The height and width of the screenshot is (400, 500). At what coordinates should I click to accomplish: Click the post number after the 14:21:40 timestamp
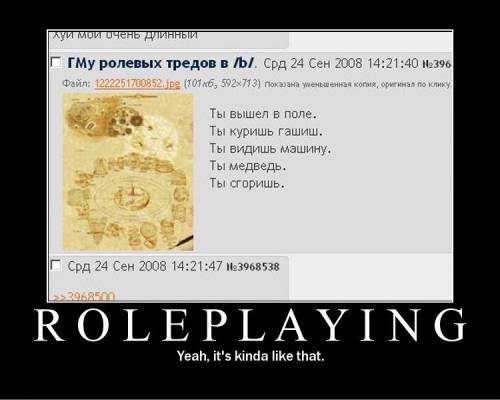(437, 63)
